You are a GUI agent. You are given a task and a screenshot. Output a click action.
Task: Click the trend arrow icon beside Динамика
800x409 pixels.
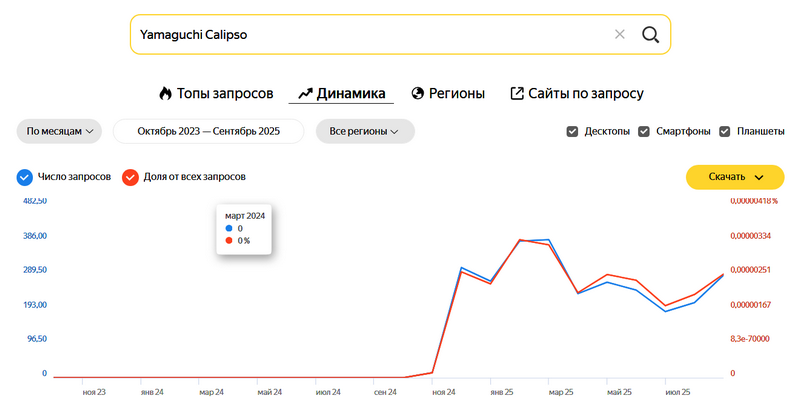pos(306,93)
